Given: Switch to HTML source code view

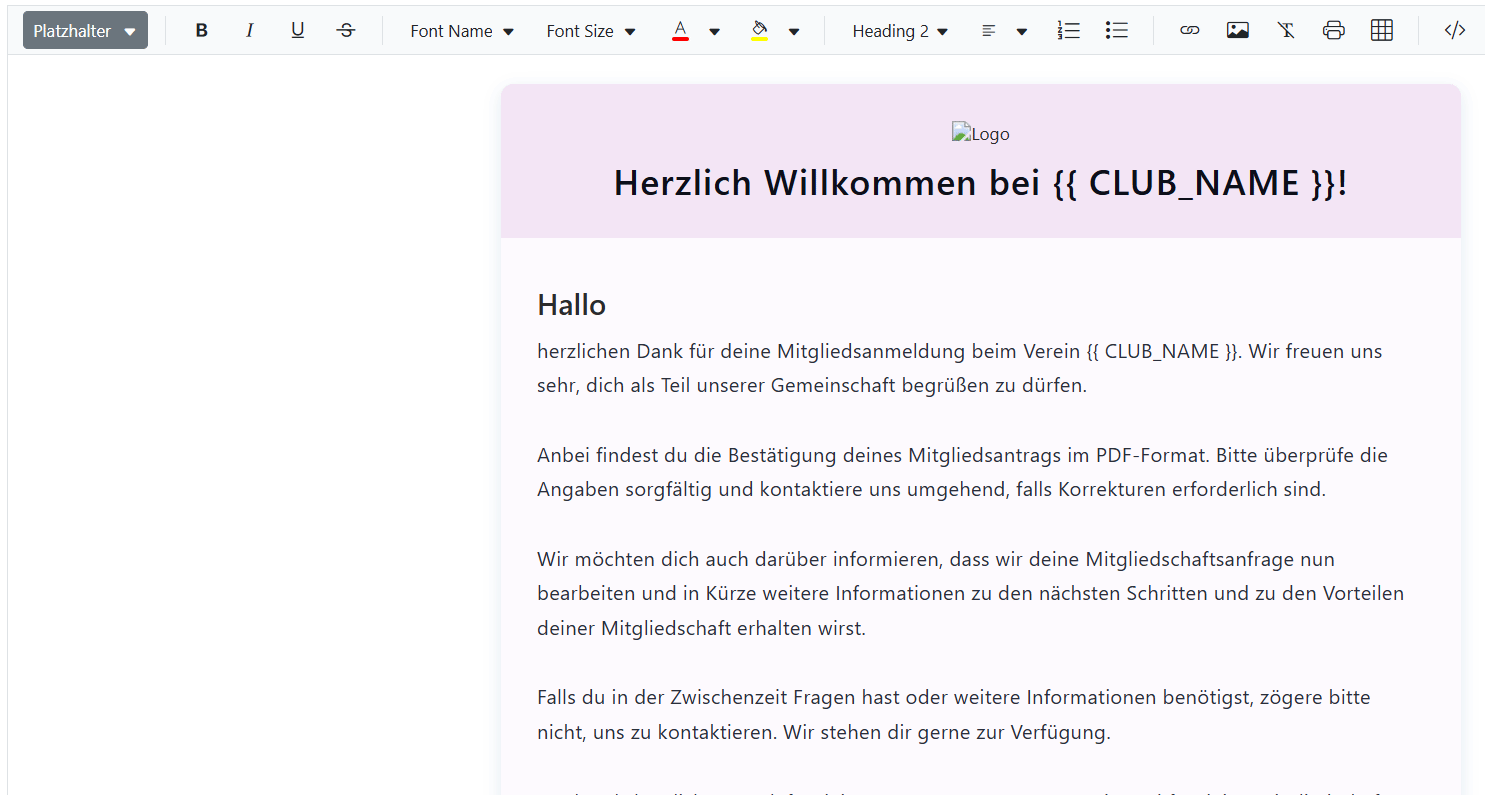Looking at the screenshot, I should [x=1455, y=31].
